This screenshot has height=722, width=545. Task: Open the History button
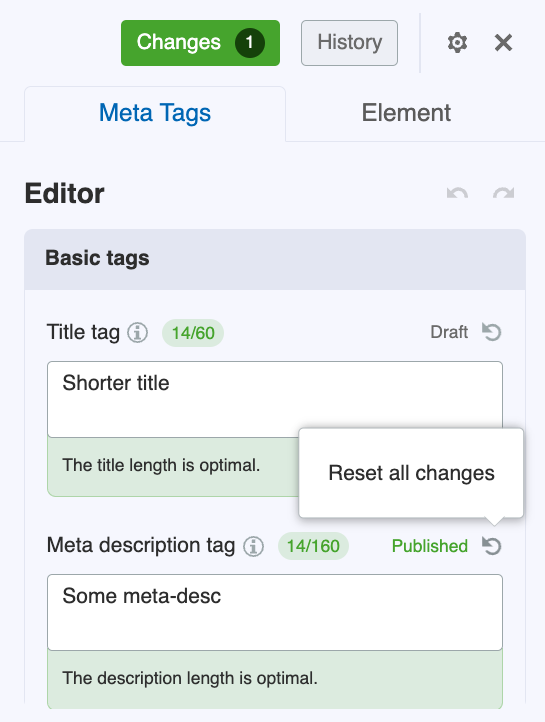(x=349, y=43)
